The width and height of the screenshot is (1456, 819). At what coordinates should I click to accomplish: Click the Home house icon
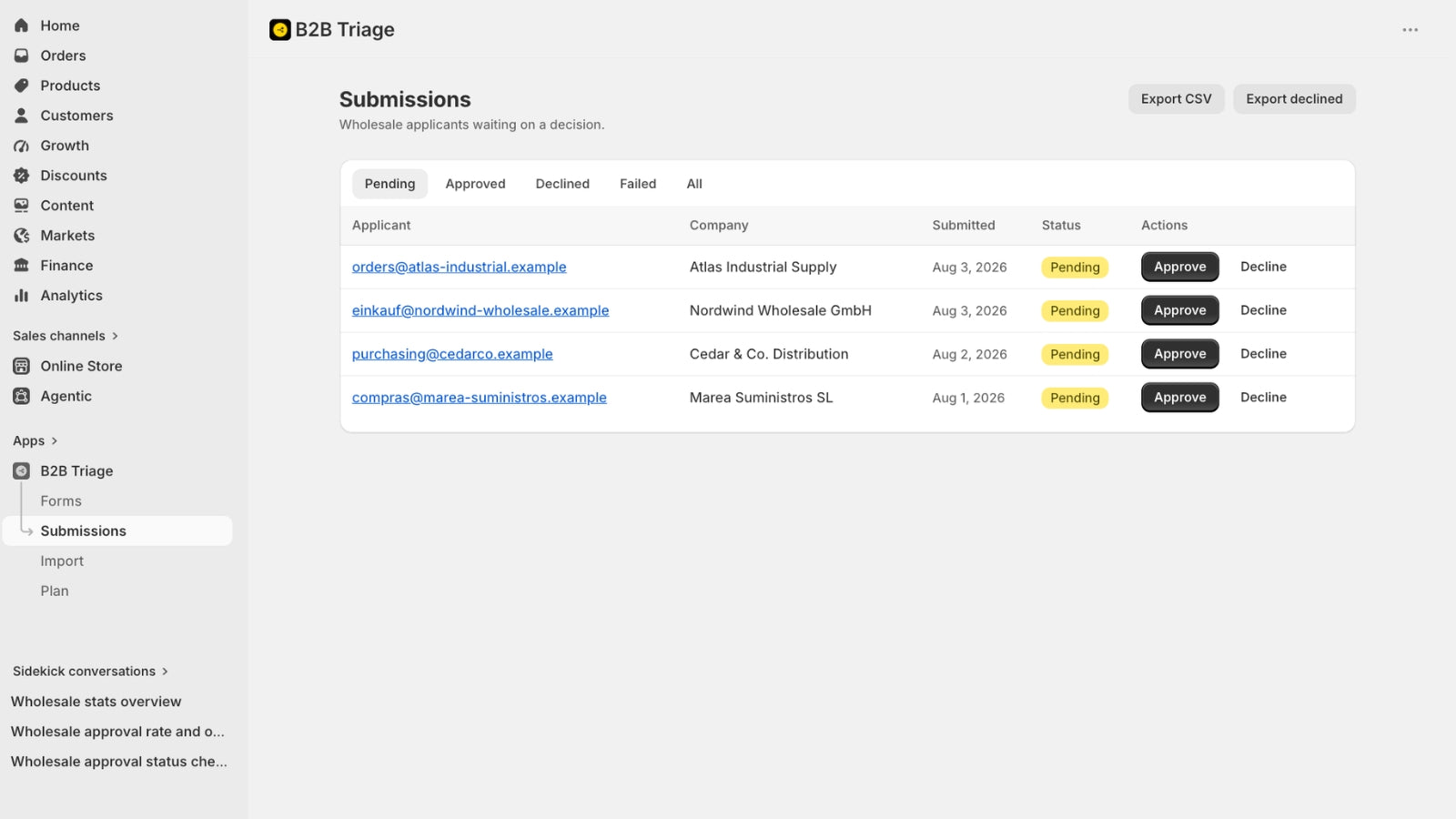[x=21, y=25]
